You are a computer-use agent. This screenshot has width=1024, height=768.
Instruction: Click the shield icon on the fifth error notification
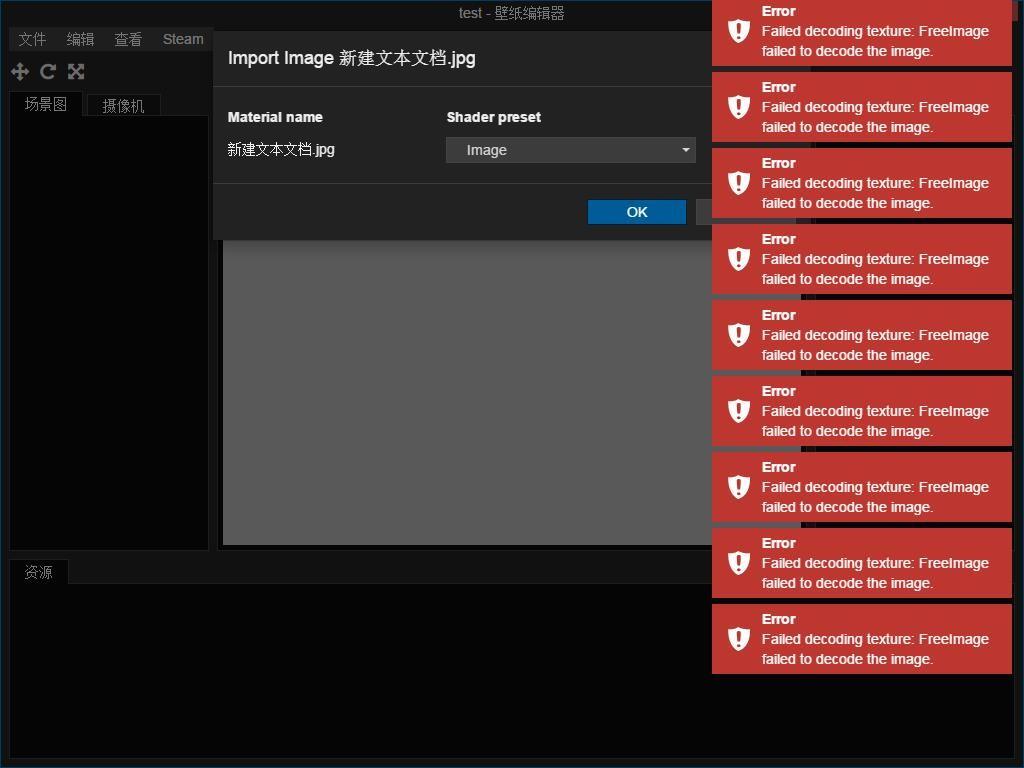pos(737,334)
